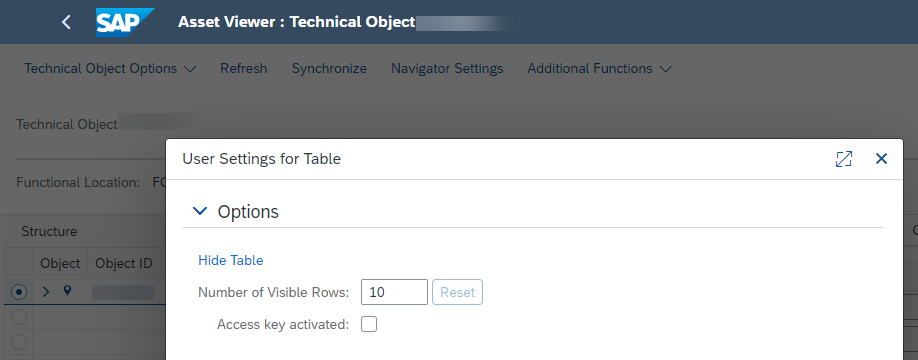The image size is (918, 360).
Task: Click the Number of Visible Rows field
Action: pyautogui.click(x=395, y=292)
